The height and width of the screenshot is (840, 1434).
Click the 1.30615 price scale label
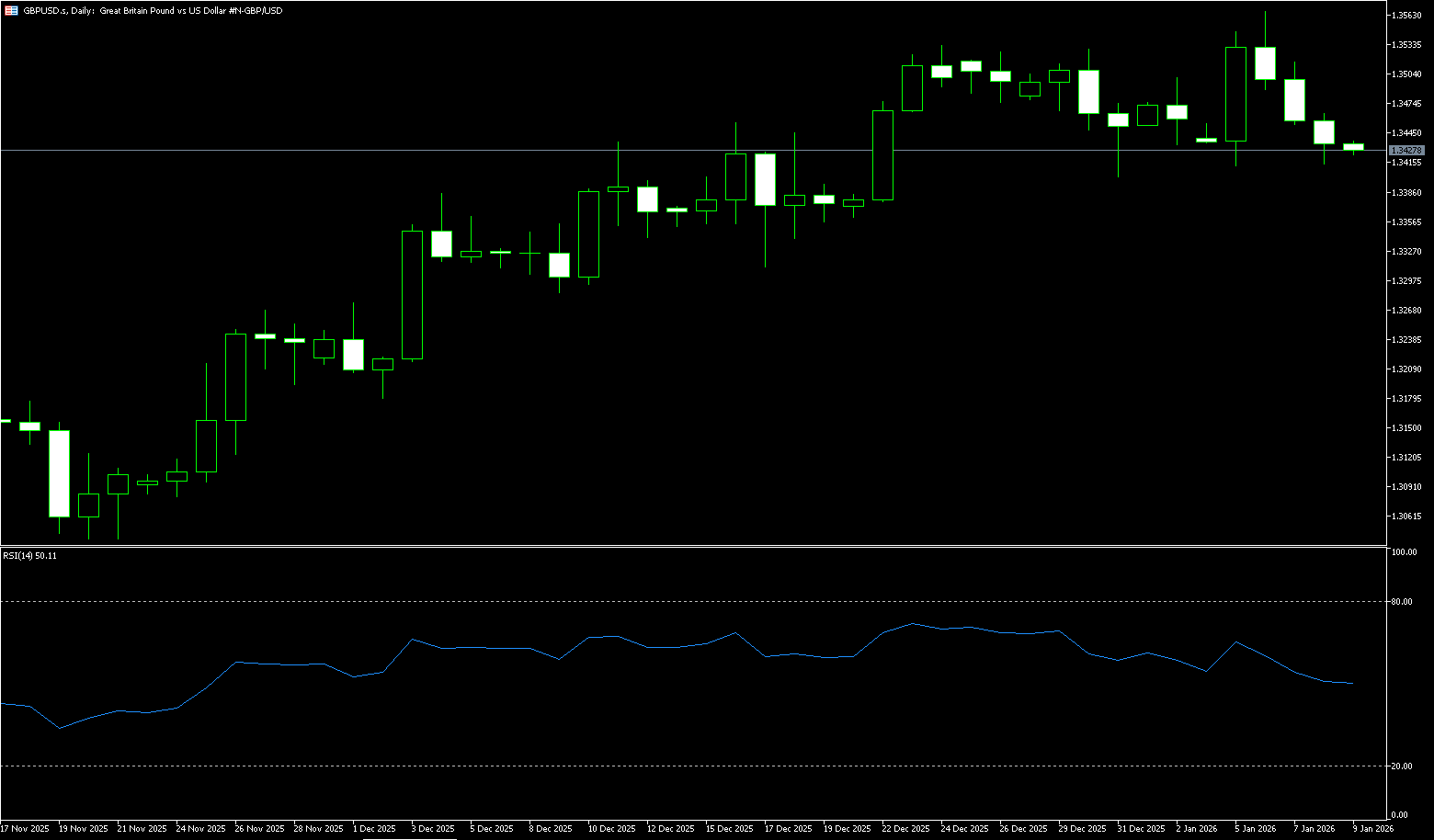pos(1406,516)
